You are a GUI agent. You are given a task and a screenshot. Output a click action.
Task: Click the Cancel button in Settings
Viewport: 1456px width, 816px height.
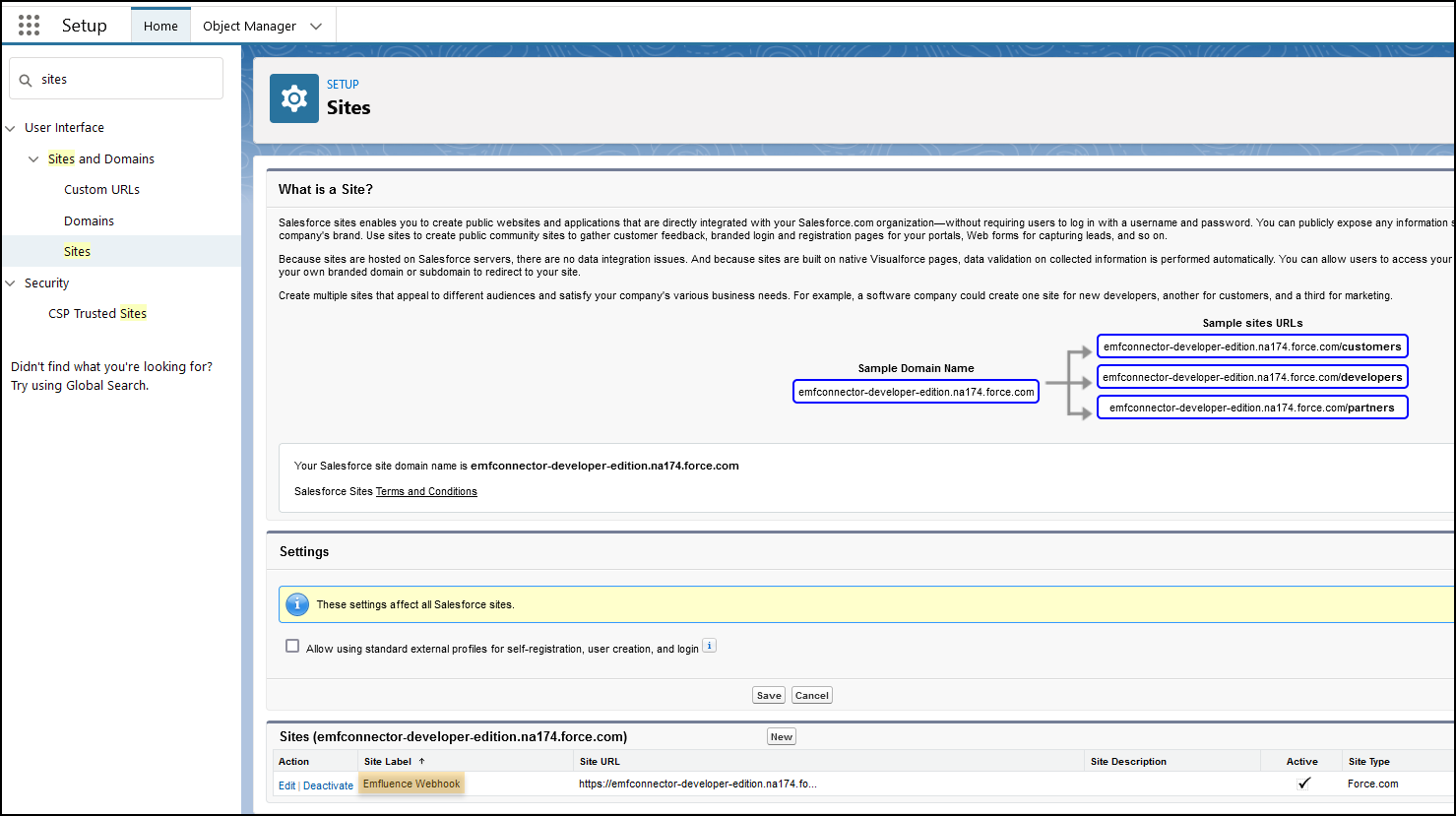812,695
